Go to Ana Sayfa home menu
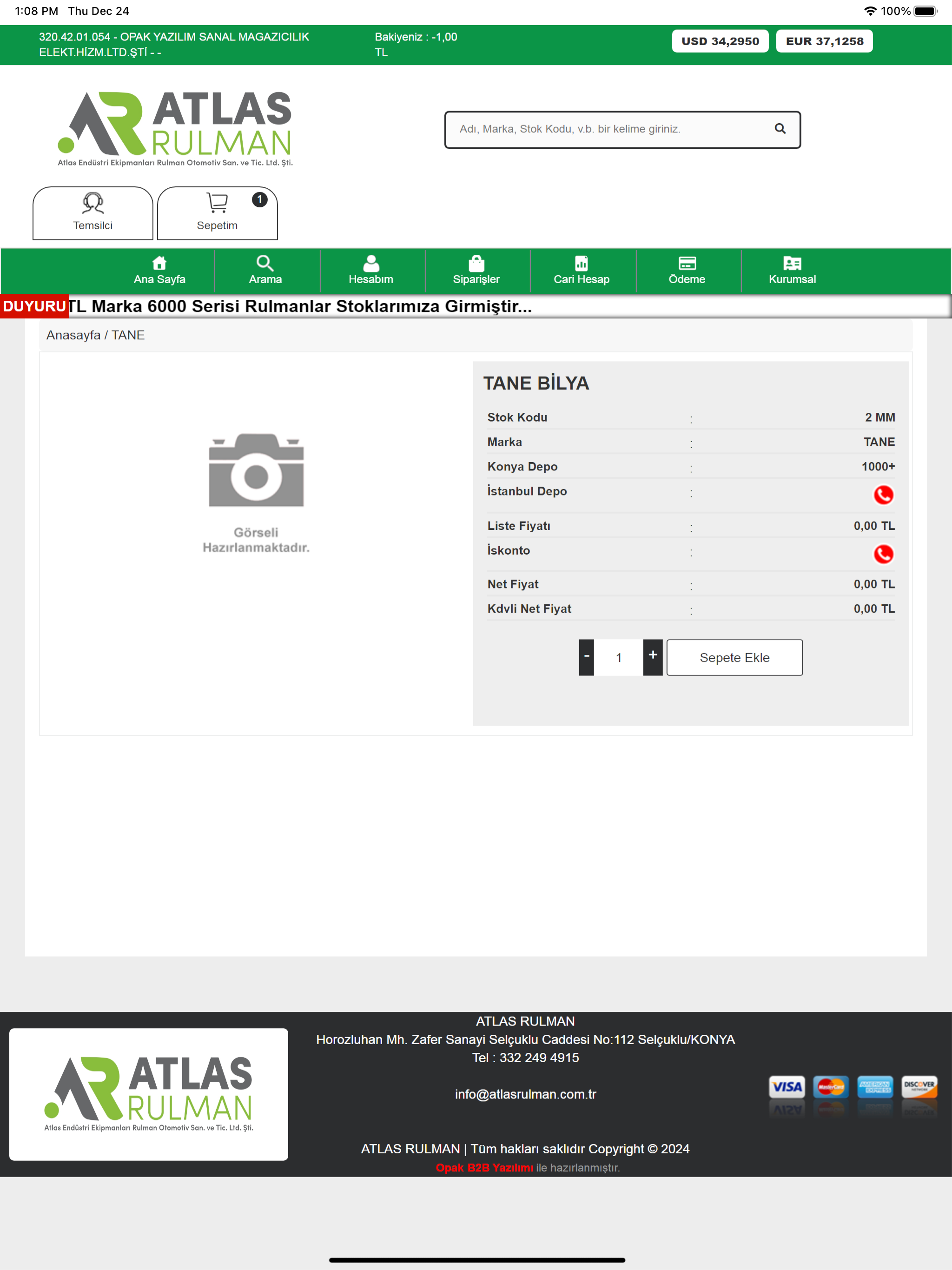952x1270 pixels. tap(159, 271)
